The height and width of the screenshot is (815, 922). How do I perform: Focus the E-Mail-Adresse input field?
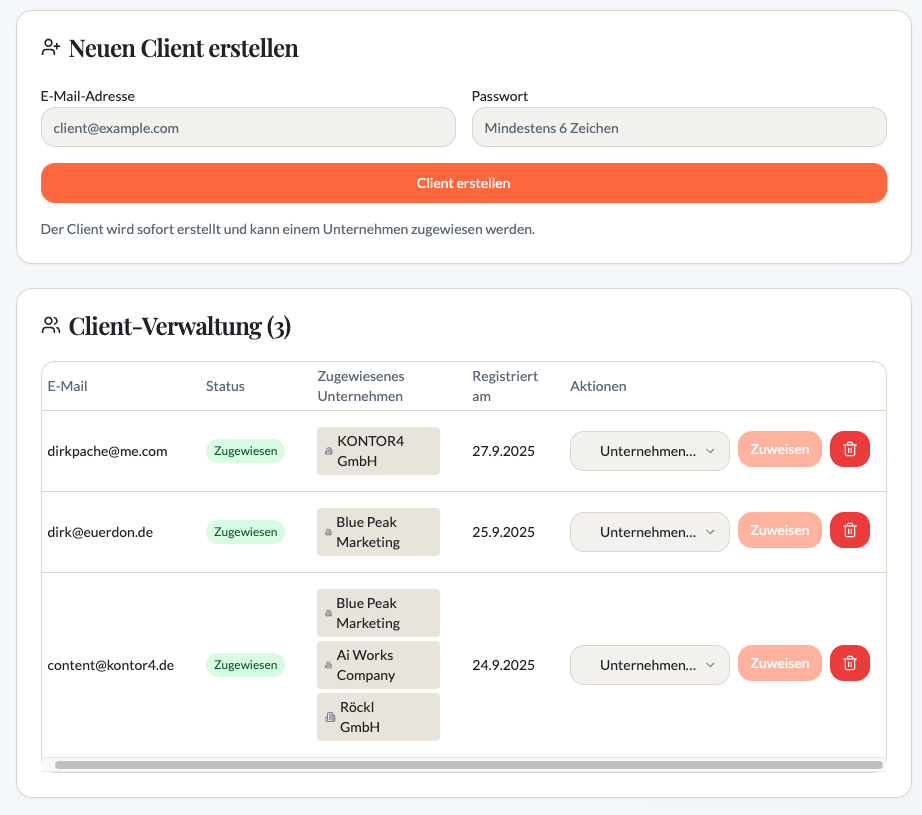pyautogui.click(x=248, y=128)
